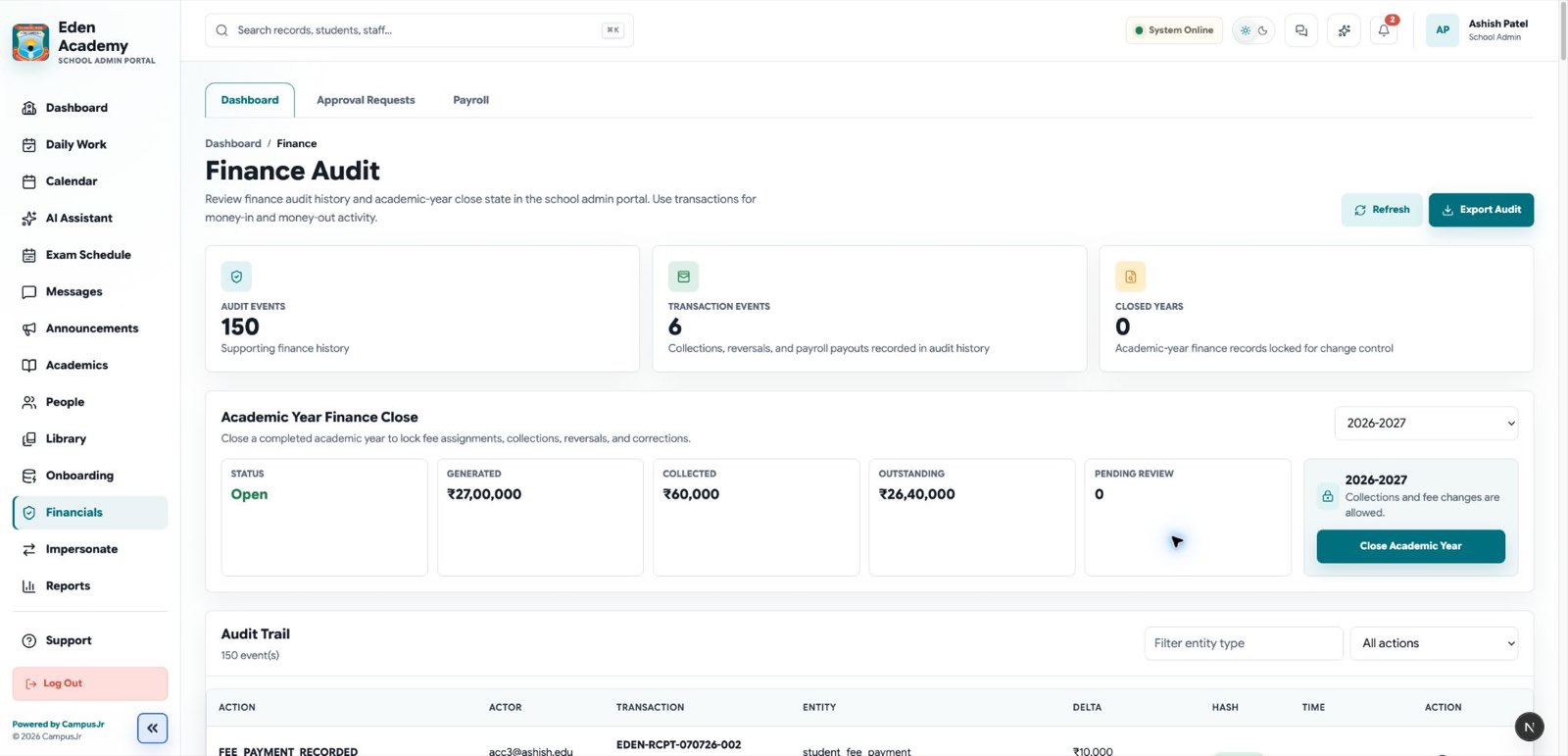1568x756 pixels.
Task: Collapse the sidebar with double-chevron button
Action: [152, 728]
